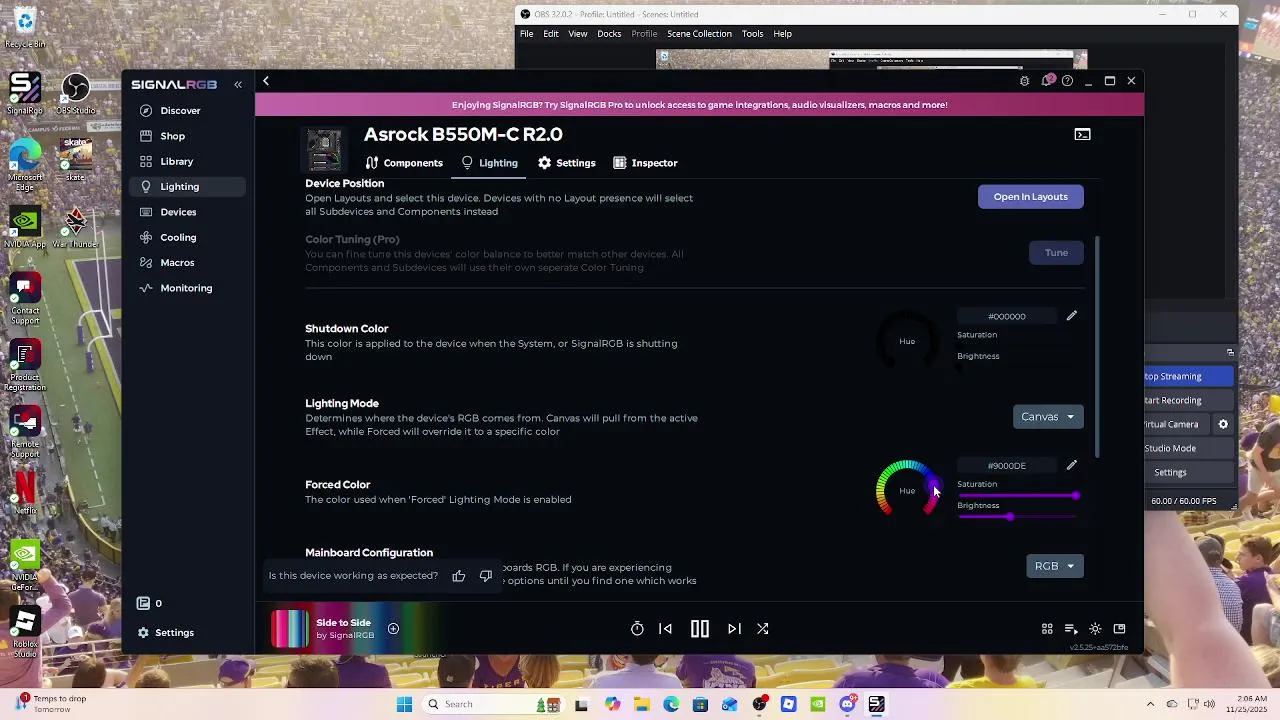Image resolution: width=1280 pixels, height=720 pixels.
Task: Open the layout window icon in player bar
Action: point(1119,629)
